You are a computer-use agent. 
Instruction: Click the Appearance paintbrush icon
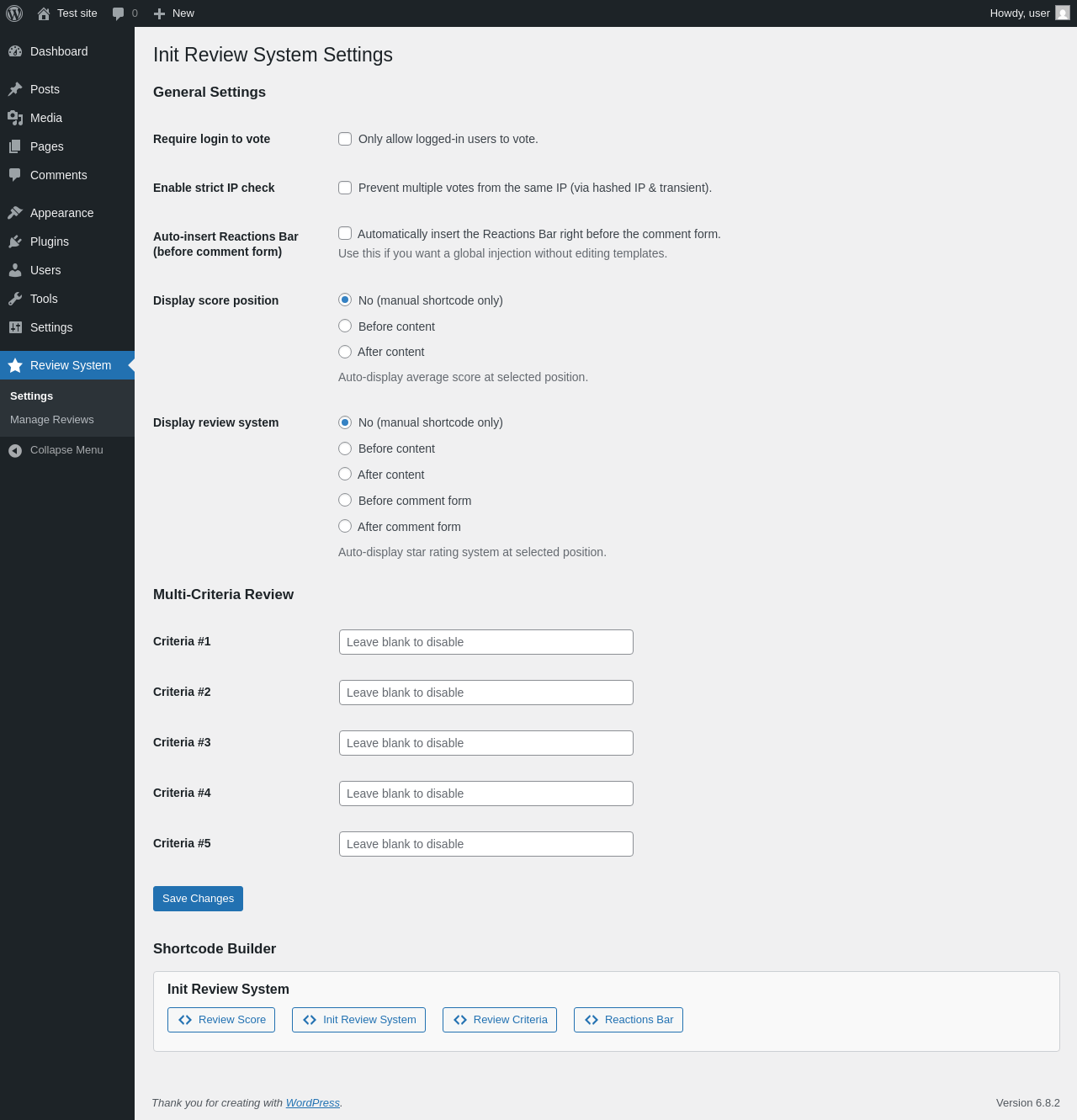(x=15, y=213)
